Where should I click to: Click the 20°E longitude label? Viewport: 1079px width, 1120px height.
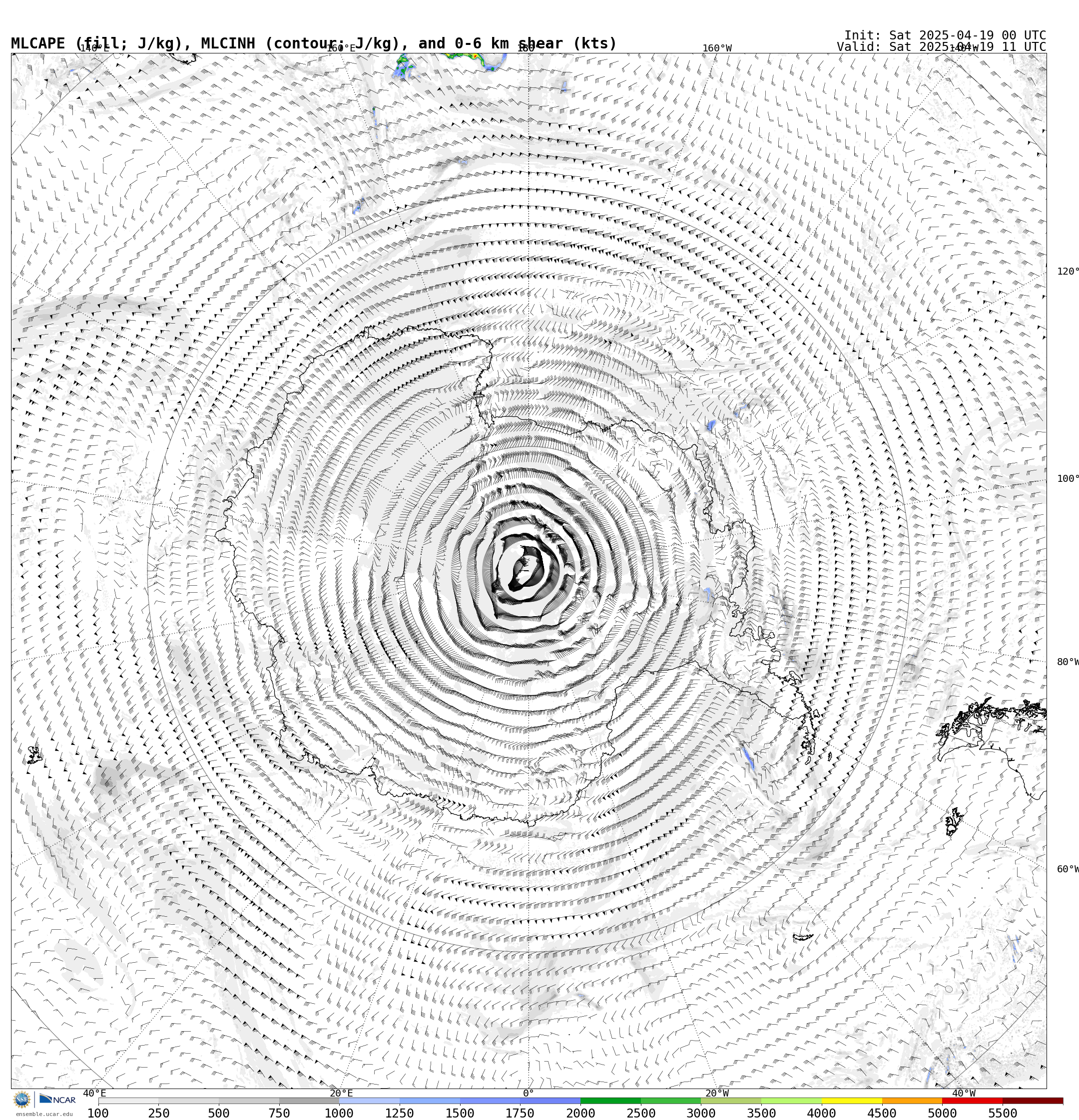[341, 1093]
